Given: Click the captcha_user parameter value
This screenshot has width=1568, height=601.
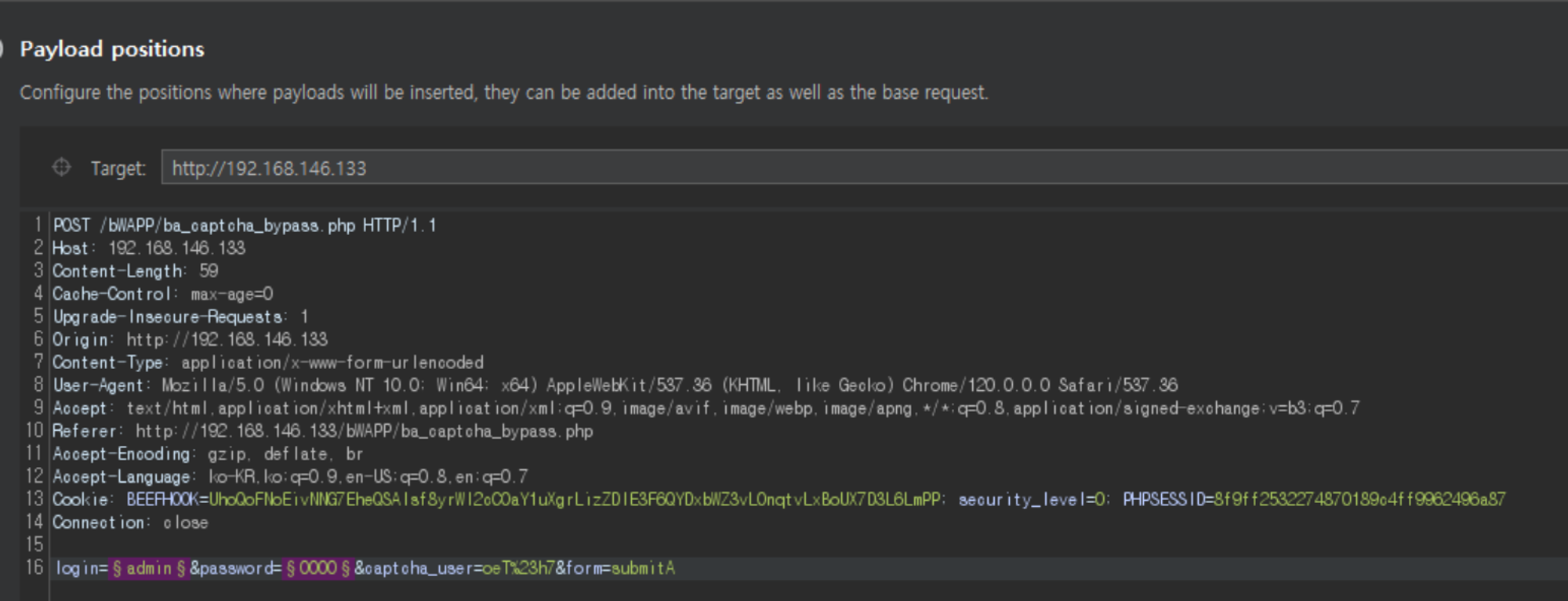Looking at the screenshot, I should [518, 568].
